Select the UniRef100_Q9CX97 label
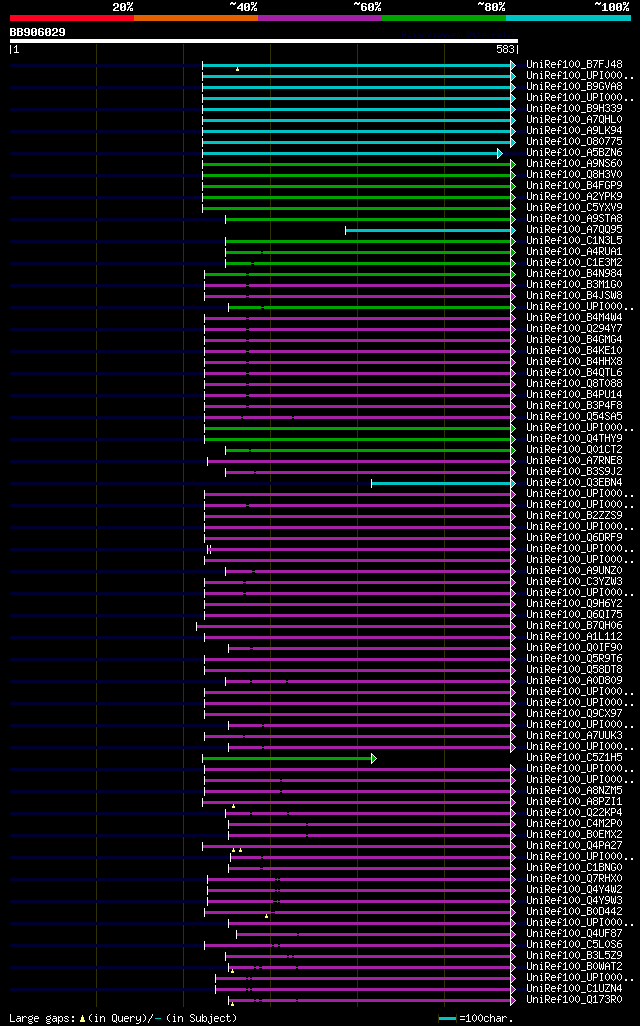Viewport: 640px width, 1026px height. [575, 713]
